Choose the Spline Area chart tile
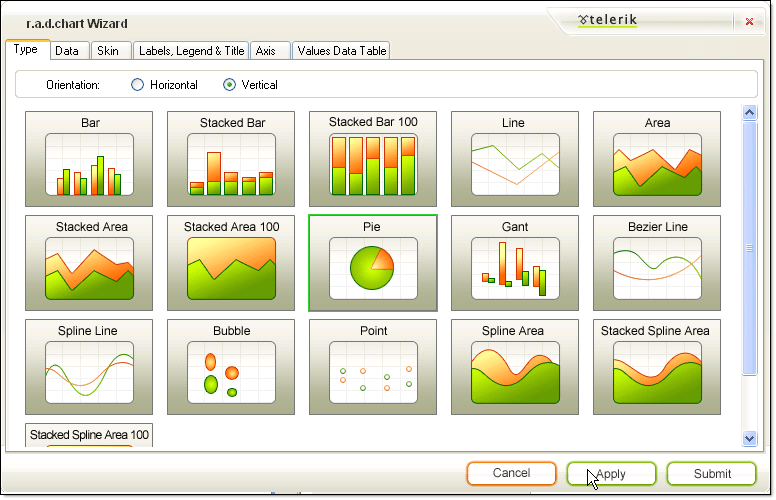776x500 pixels. coord(515,367)
